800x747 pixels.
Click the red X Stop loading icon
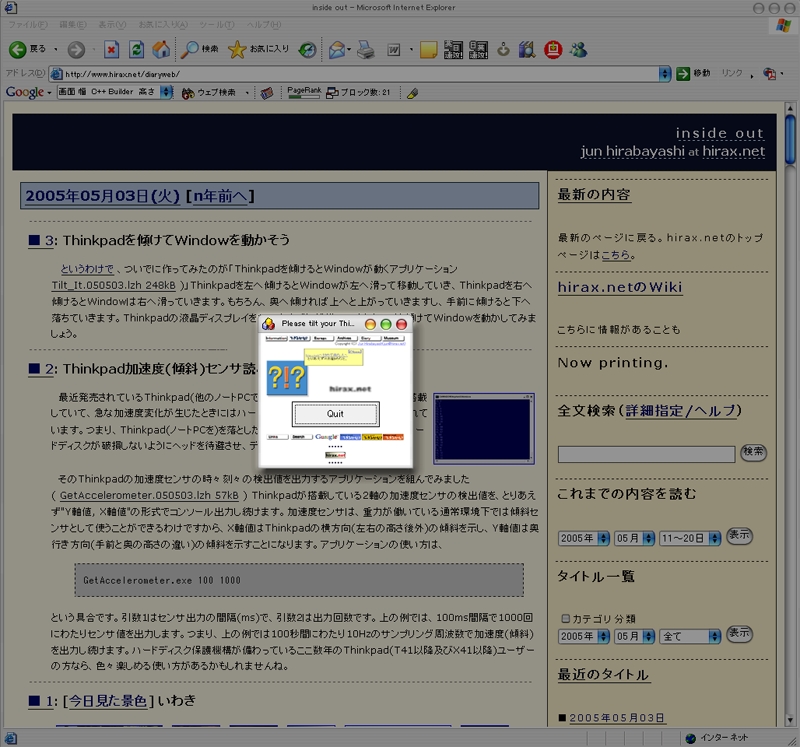111,49
